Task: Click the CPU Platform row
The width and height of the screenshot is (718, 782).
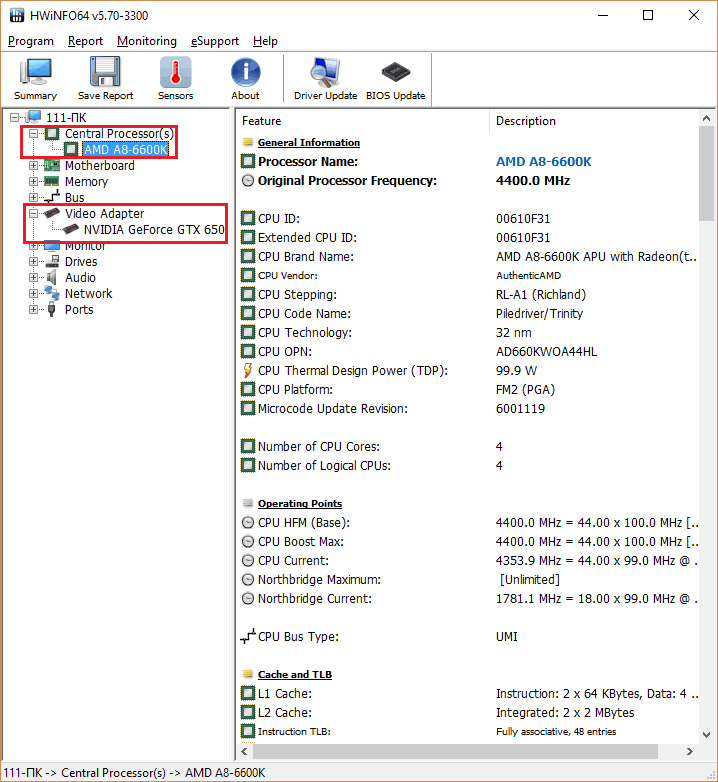Action: pos(469,390)
